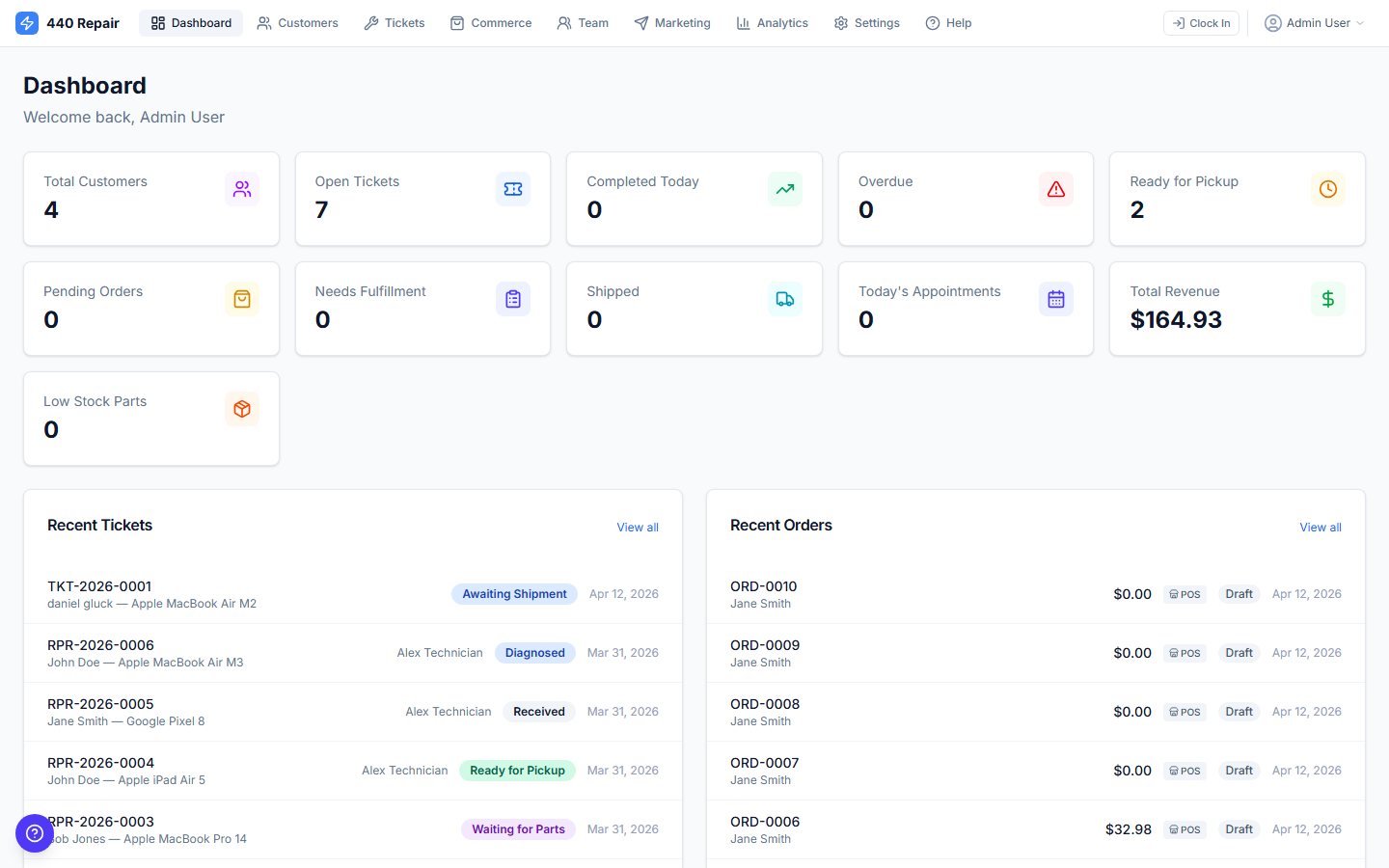Open ticket TKT-2026-0001 for daniel gluck
The width and height of the screenshot is (1389, 868).
click(99, 585)
